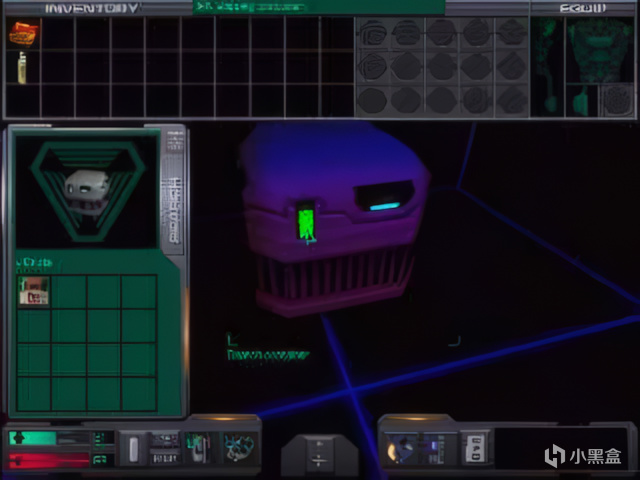Click the upper small display panel beside white button
This screenshot has width=640, height=480.
point(164,440)
